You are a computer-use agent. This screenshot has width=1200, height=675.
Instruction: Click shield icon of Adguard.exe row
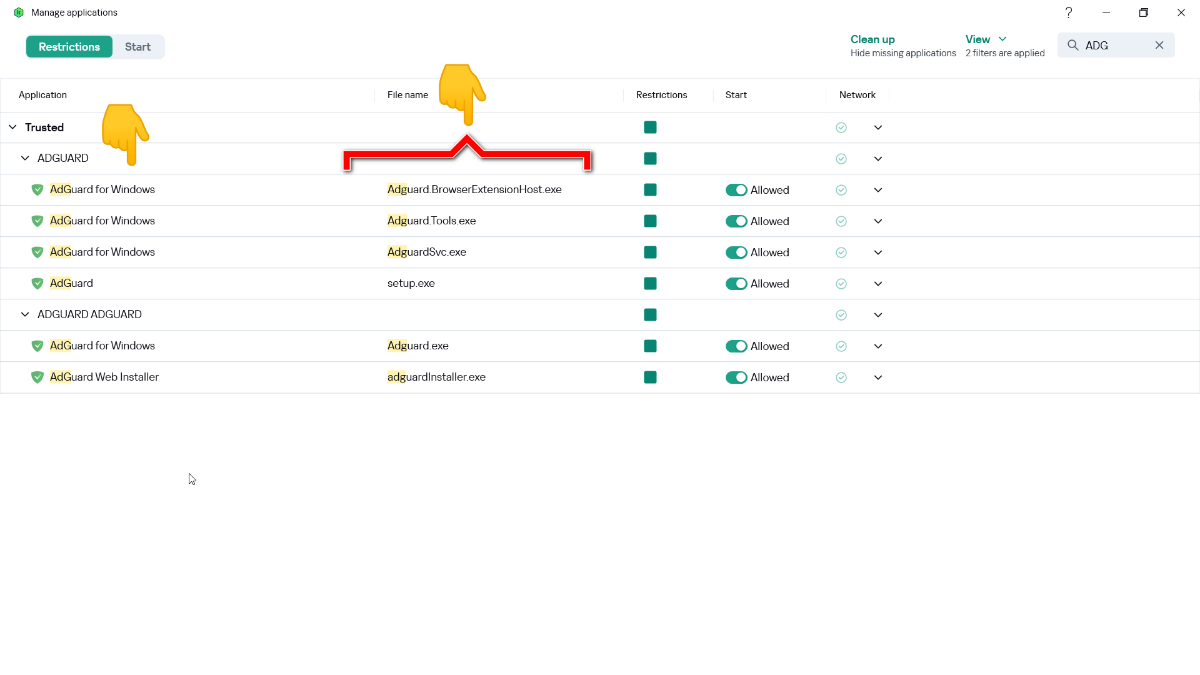pyautogui.click(x=38, y=346)
